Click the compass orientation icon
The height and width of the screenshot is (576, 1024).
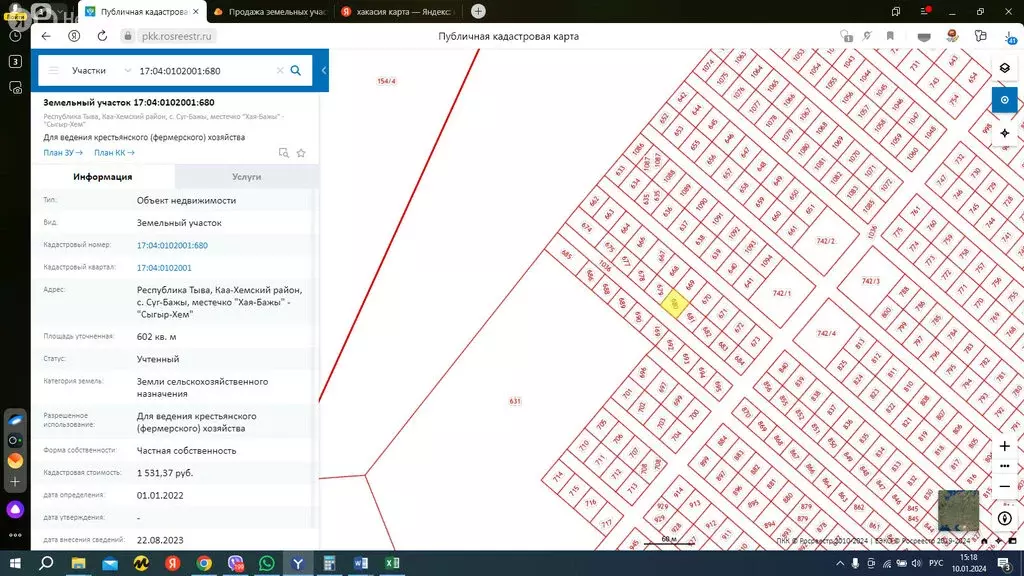[x=1004, y=519]
